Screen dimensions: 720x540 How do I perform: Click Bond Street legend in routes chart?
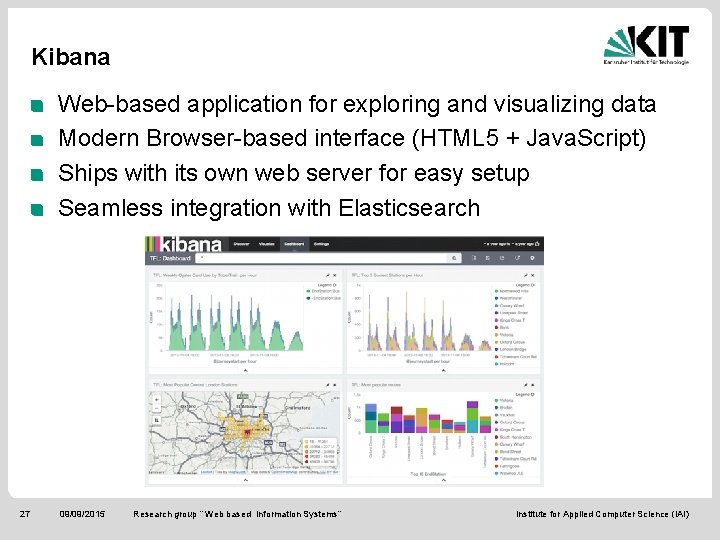(x=508, y=452)
